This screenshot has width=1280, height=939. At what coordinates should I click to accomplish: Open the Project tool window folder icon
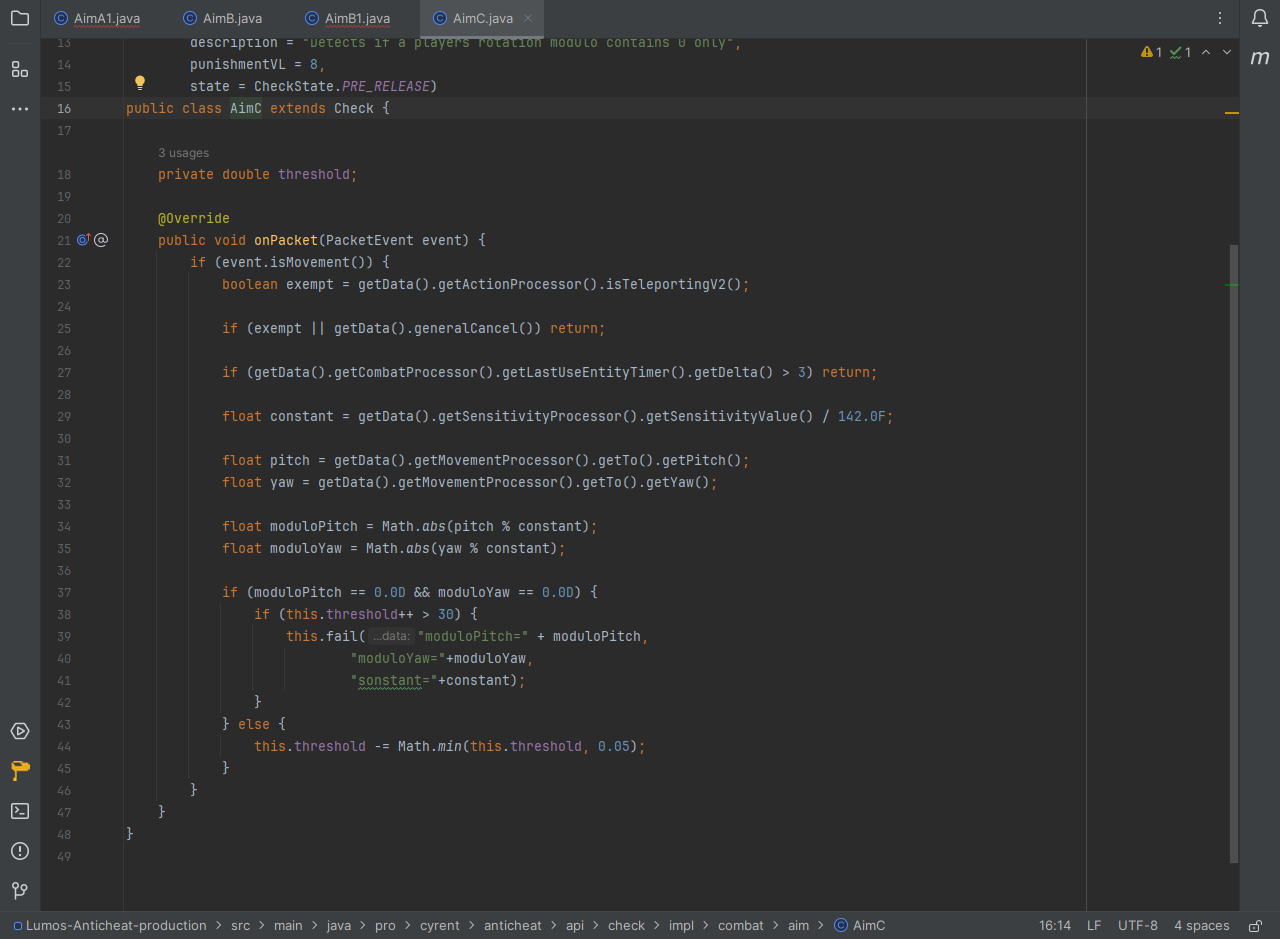(20, 18)
